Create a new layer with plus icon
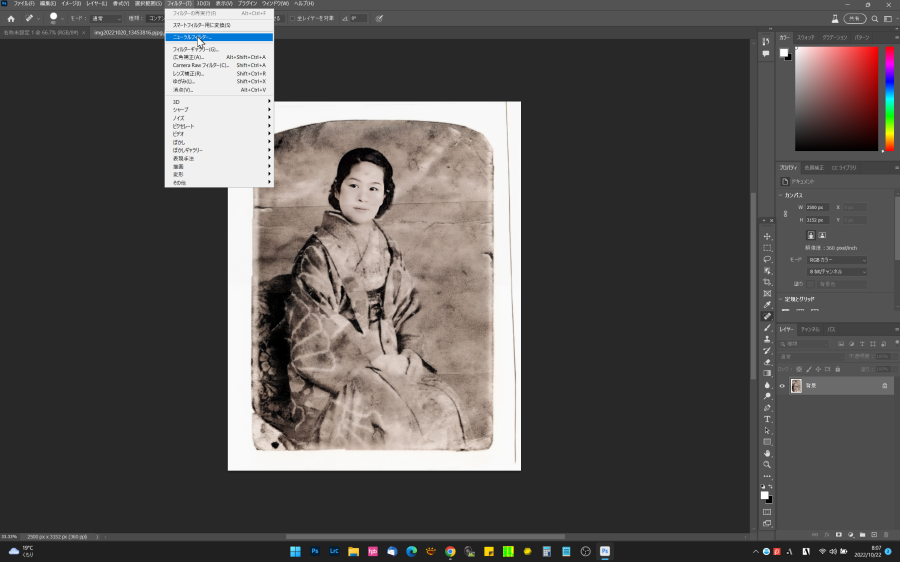 pyautogui.click(x=874, y=534)
